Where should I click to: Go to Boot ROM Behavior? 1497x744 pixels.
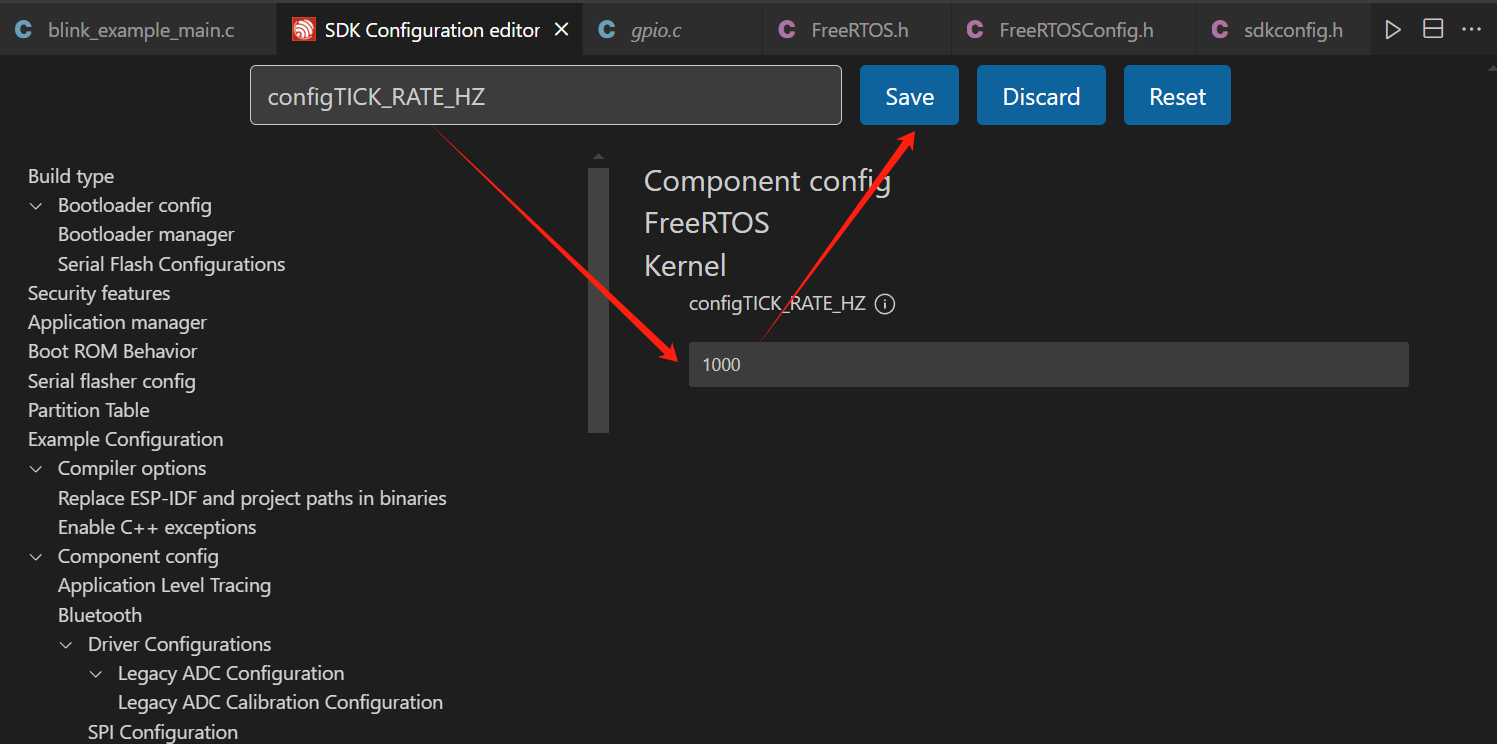coord(112,351)
